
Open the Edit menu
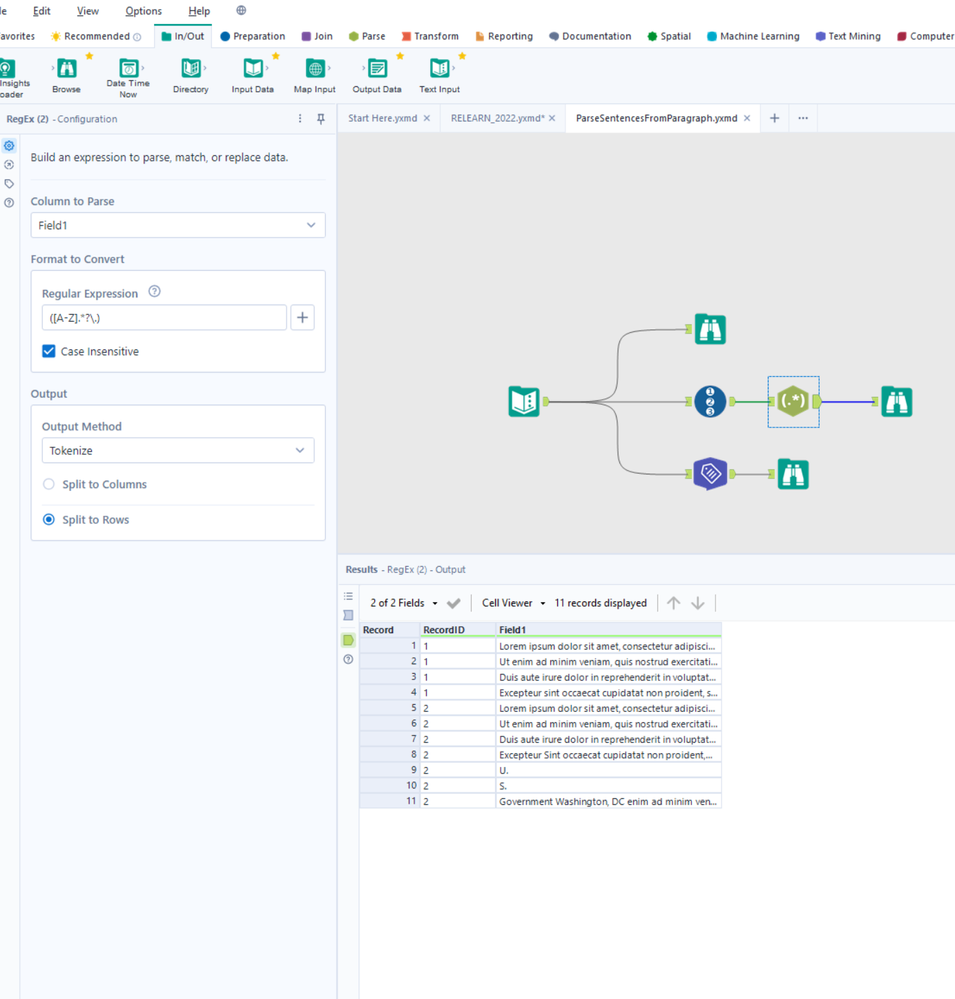[x=42, y=11]
